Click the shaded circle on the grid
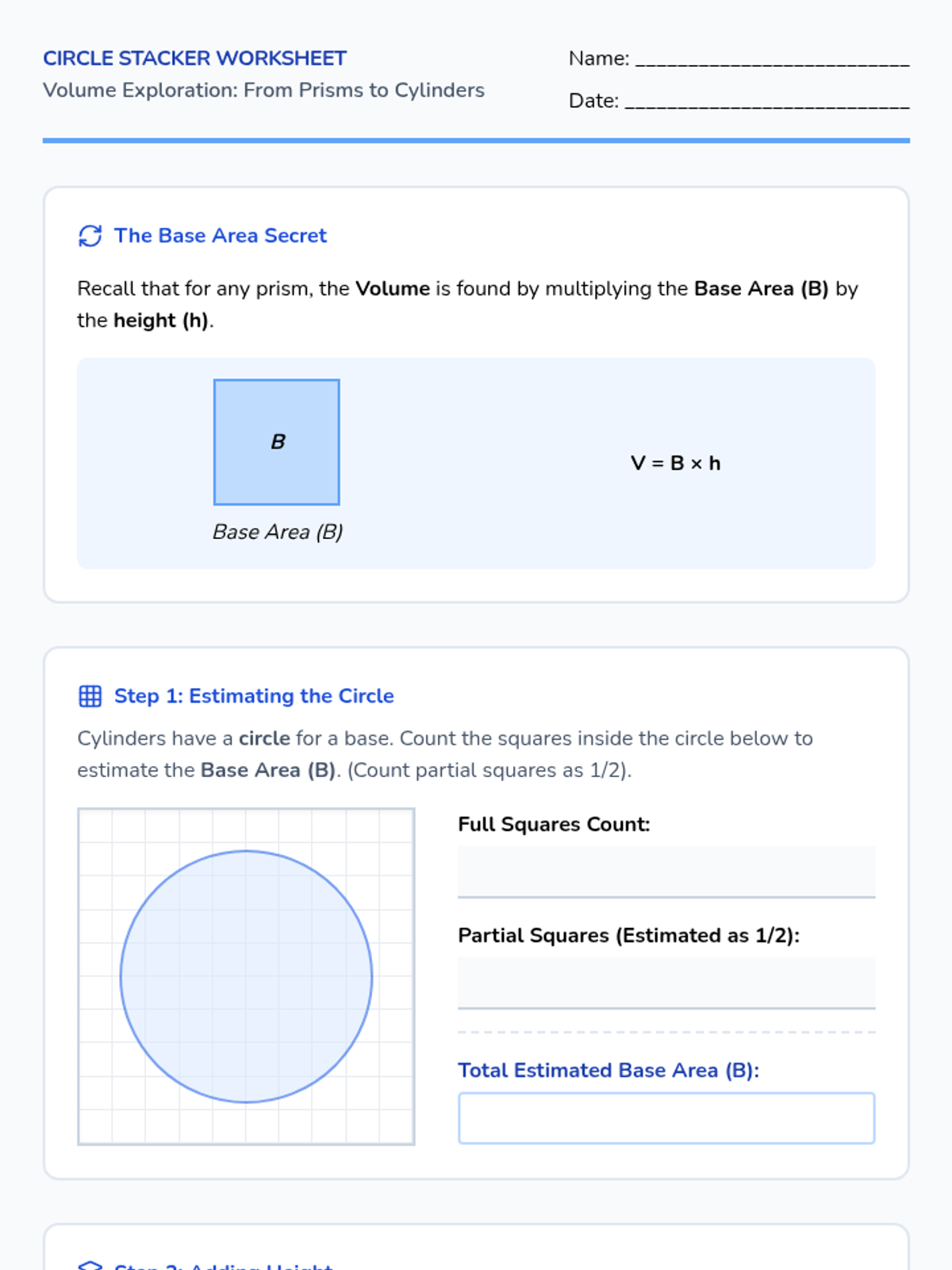Screen dimensions: 952x1270 point(246,976)
